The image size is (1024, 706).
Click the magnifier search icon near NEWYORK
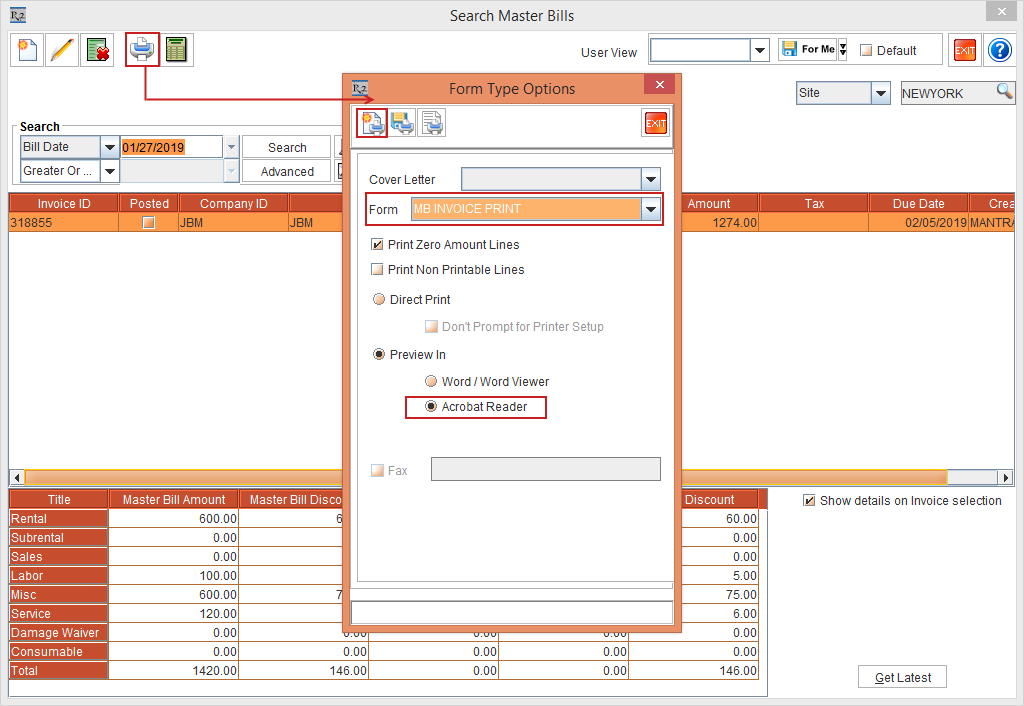coord(1005,92)
